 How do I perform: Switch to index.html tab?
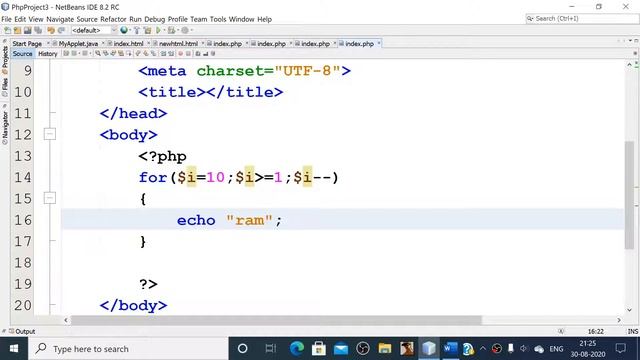click(128, 44)
